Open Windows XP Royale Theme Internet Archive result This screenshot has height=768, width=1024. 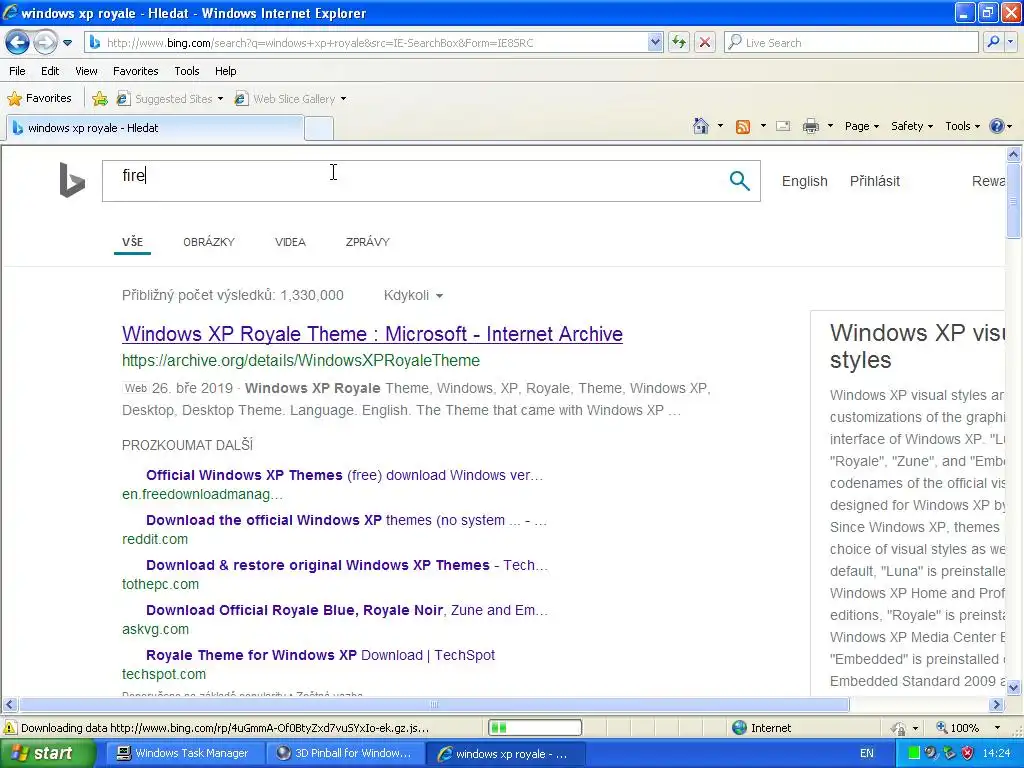372,334
